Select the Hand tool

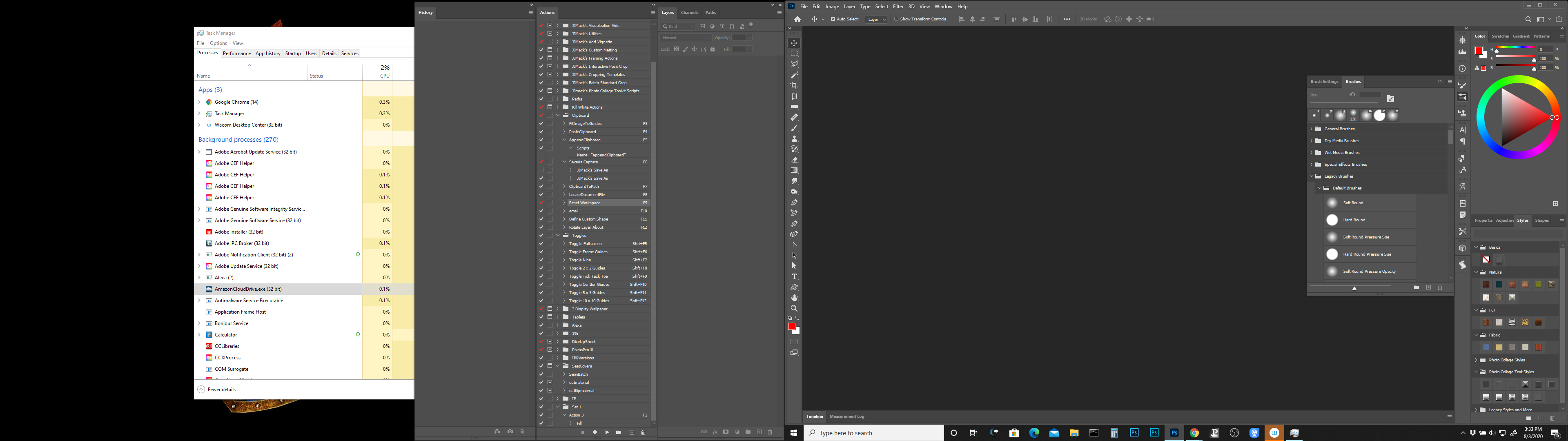pyautogui.click(x=794, y=297)
